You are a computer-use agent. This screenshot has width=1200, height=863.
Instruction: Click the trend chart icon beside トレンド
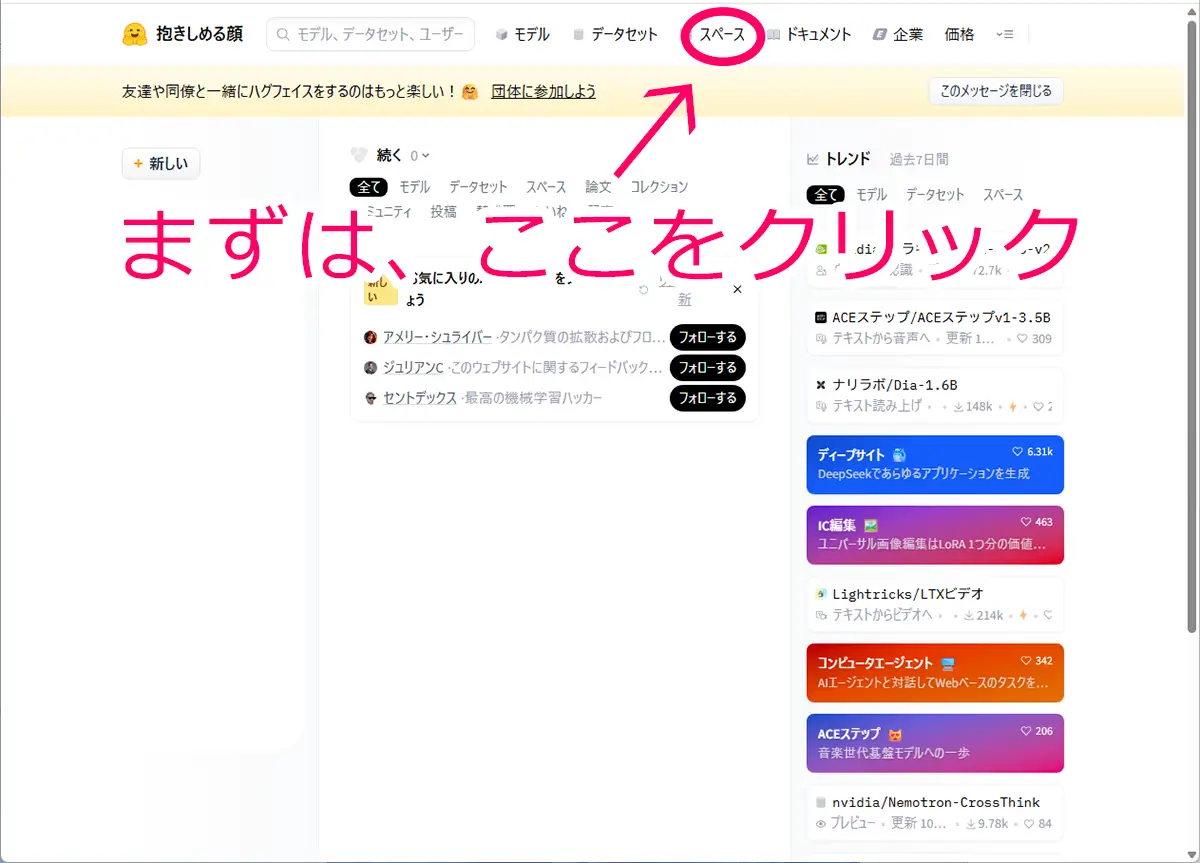pyautogui.click(x=813, y=159)
